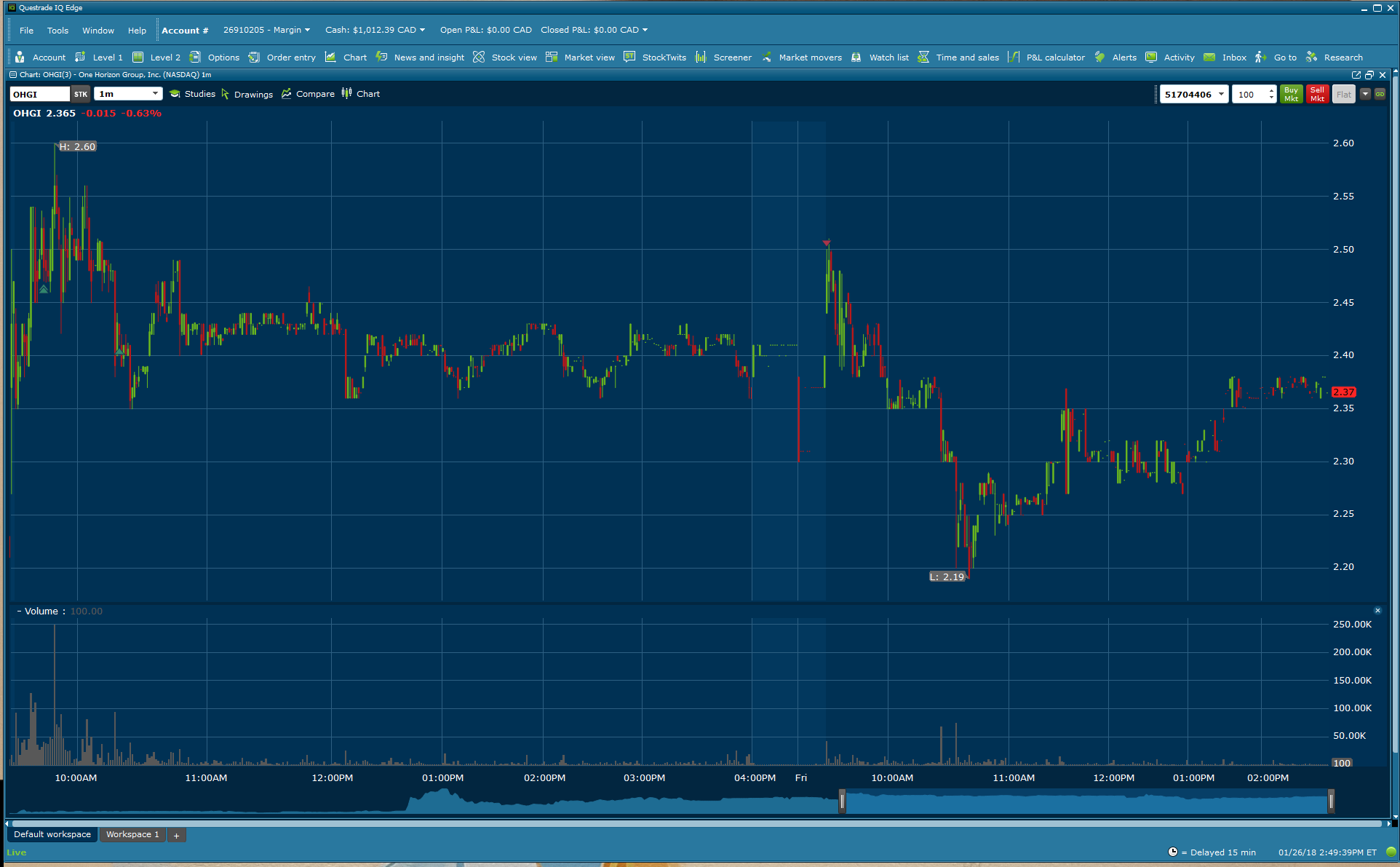Click the chart range navigator right handle

click(1331, 801)
